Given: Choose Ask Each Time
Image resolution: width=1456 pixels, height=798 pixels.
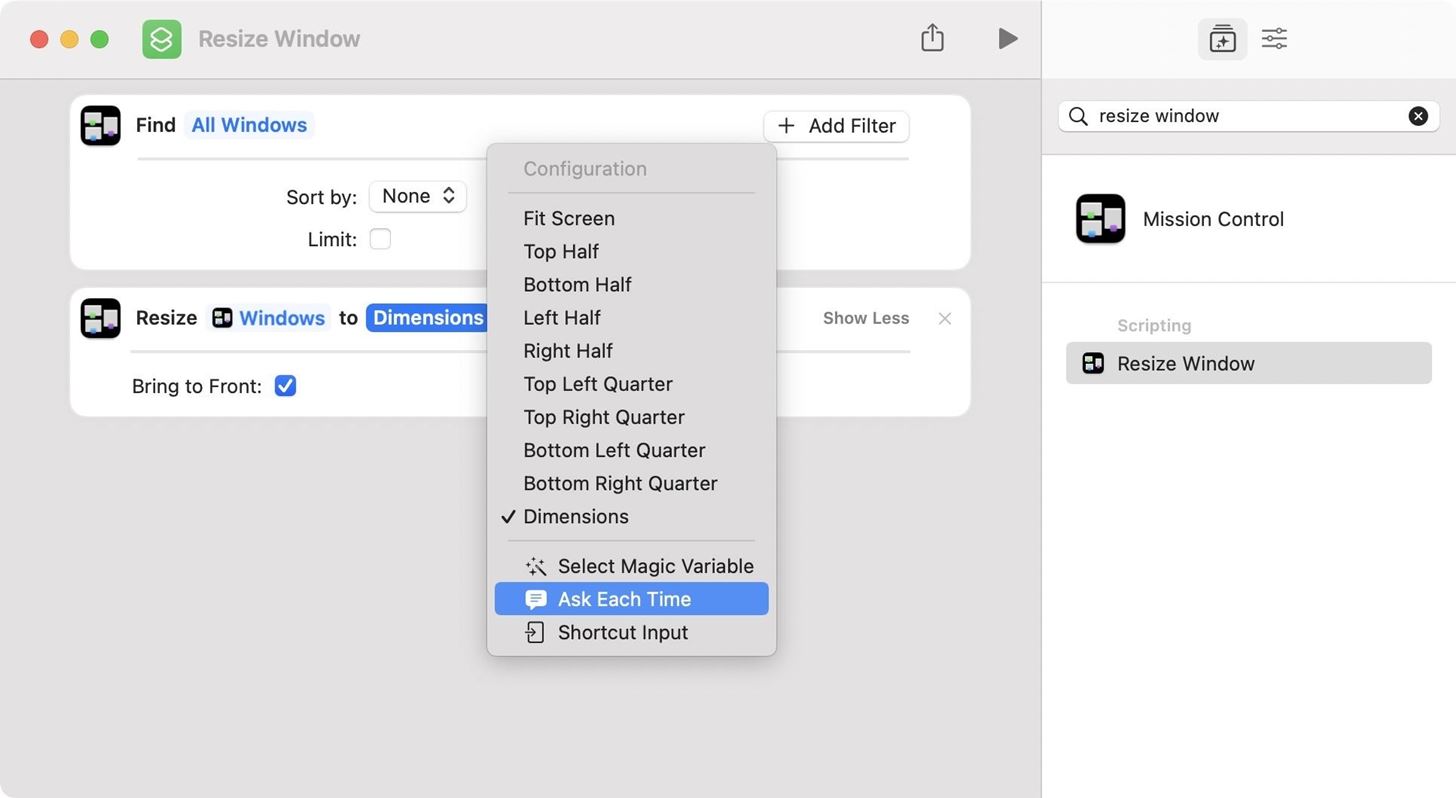Looking at the screenshot, I should 631,599.
